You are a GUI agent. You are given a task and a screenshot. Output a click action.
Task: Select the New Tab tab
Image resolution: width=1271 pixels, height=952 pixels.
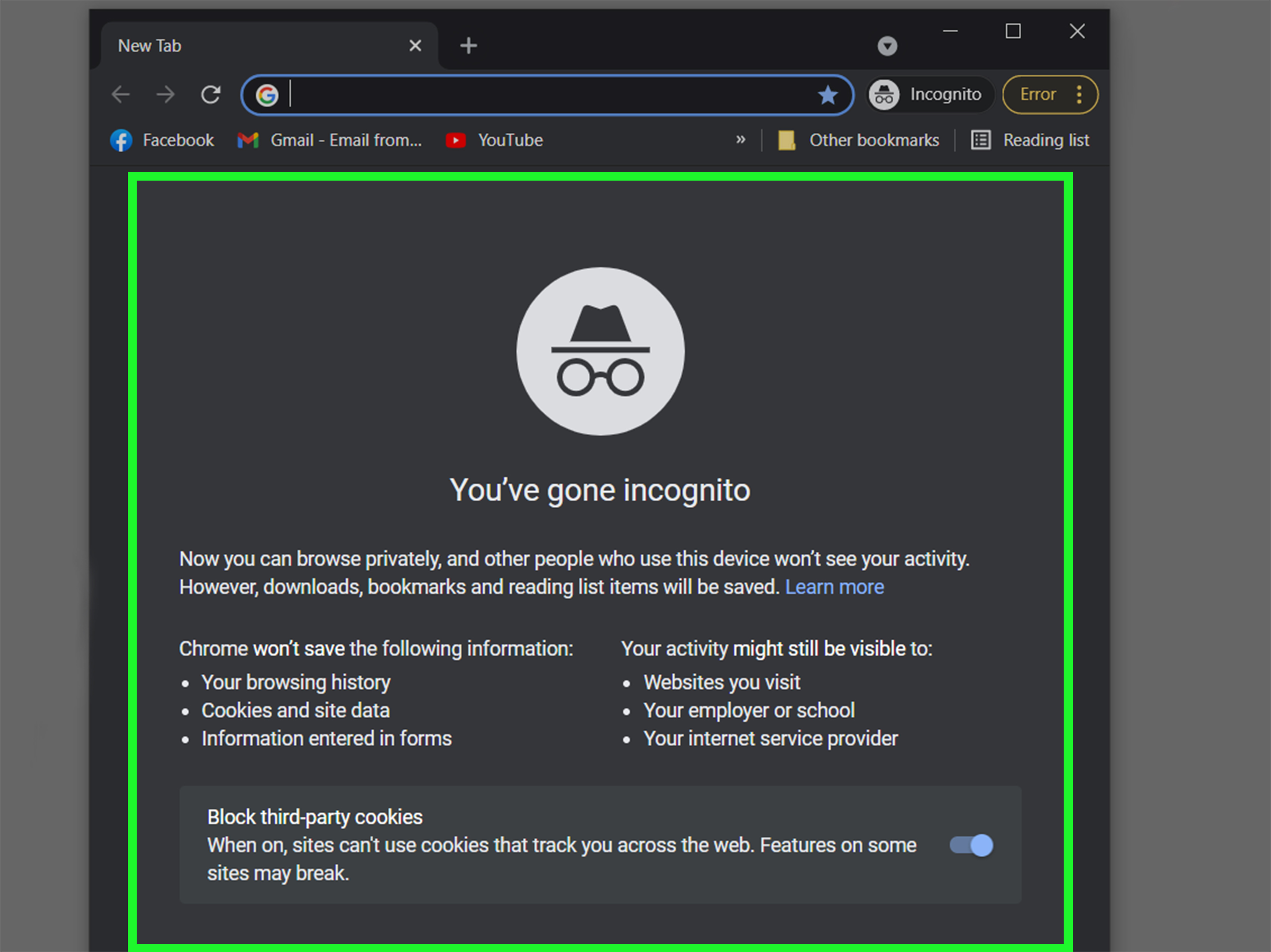253,46
